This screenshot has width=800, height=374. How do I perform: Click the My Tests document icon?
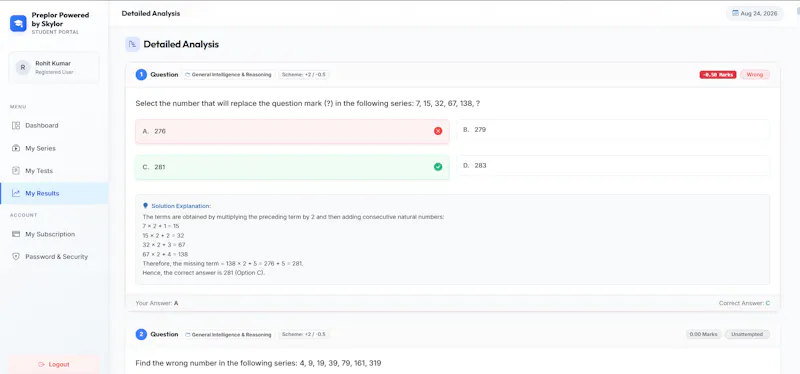click(16, 171)
